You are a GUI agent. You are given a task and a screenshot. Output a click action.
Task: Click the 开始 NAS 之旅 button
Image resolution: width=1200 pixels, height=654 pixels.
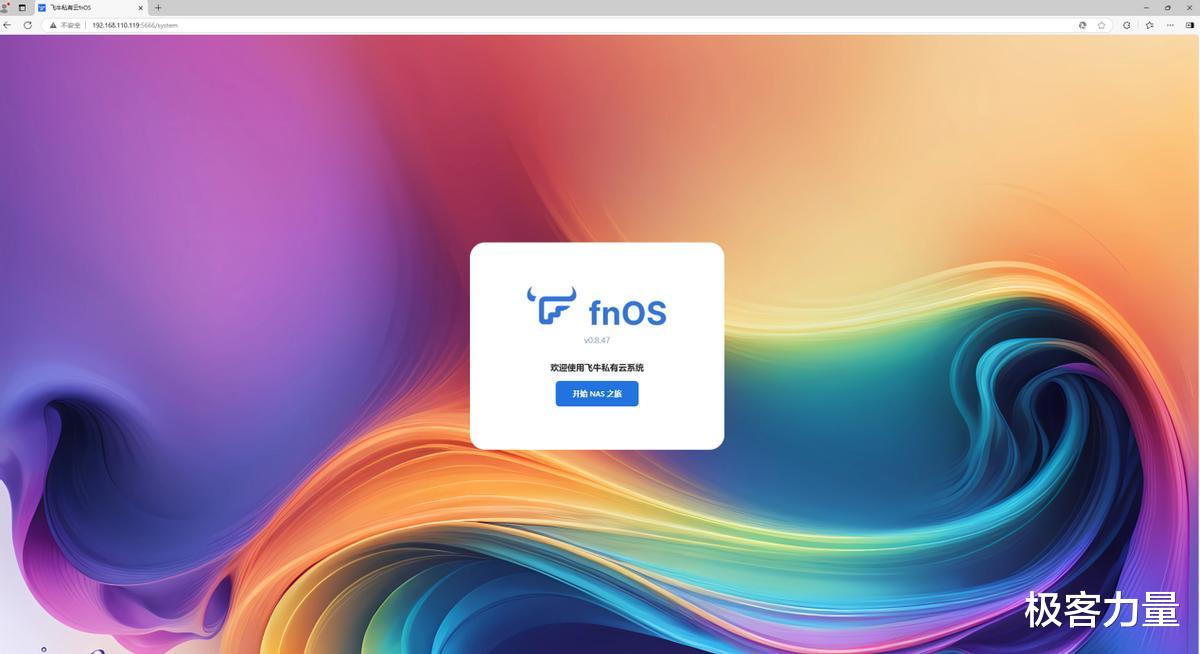(597, 394)
